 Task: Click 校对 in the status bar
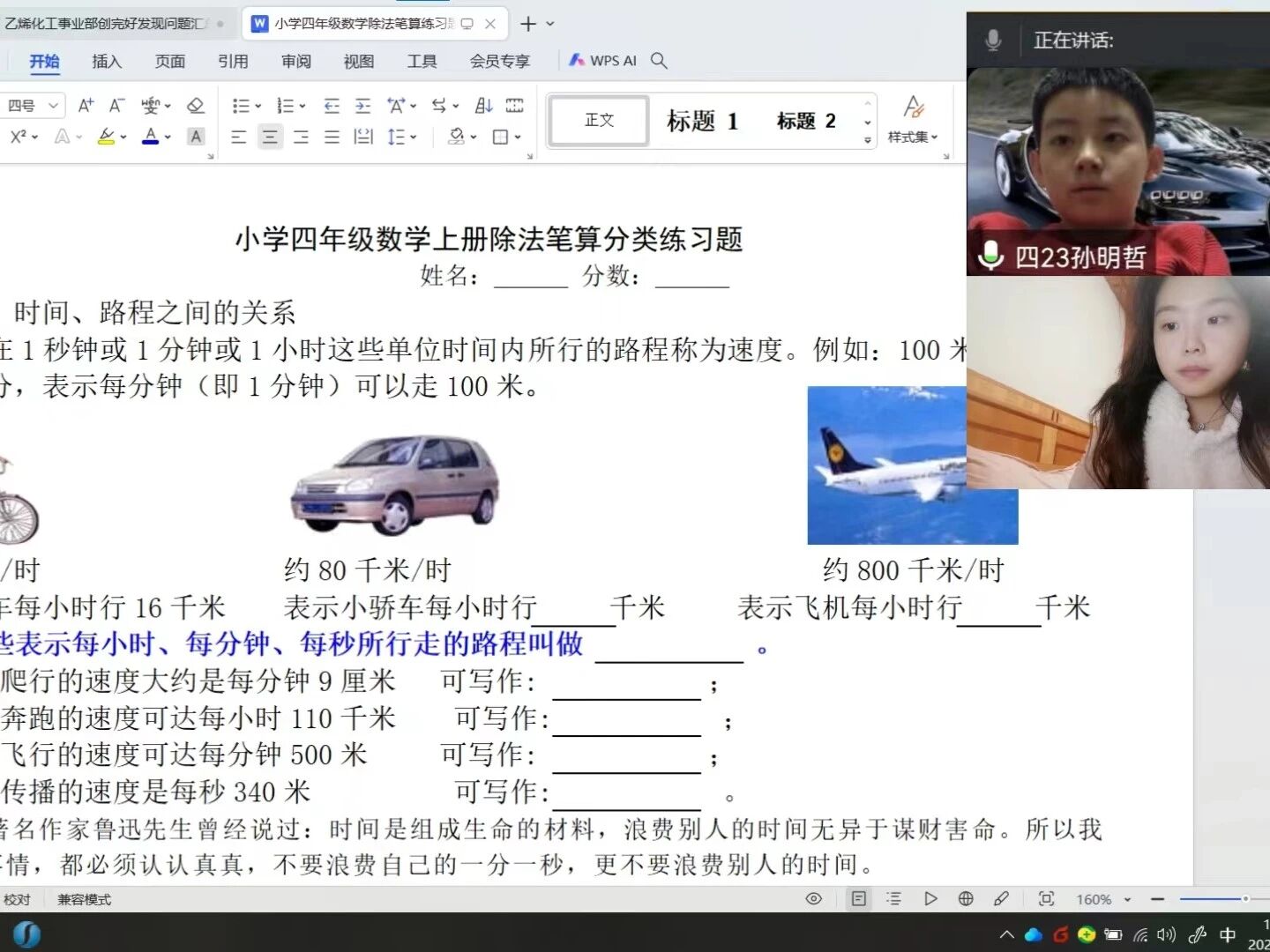click(17, 899)
